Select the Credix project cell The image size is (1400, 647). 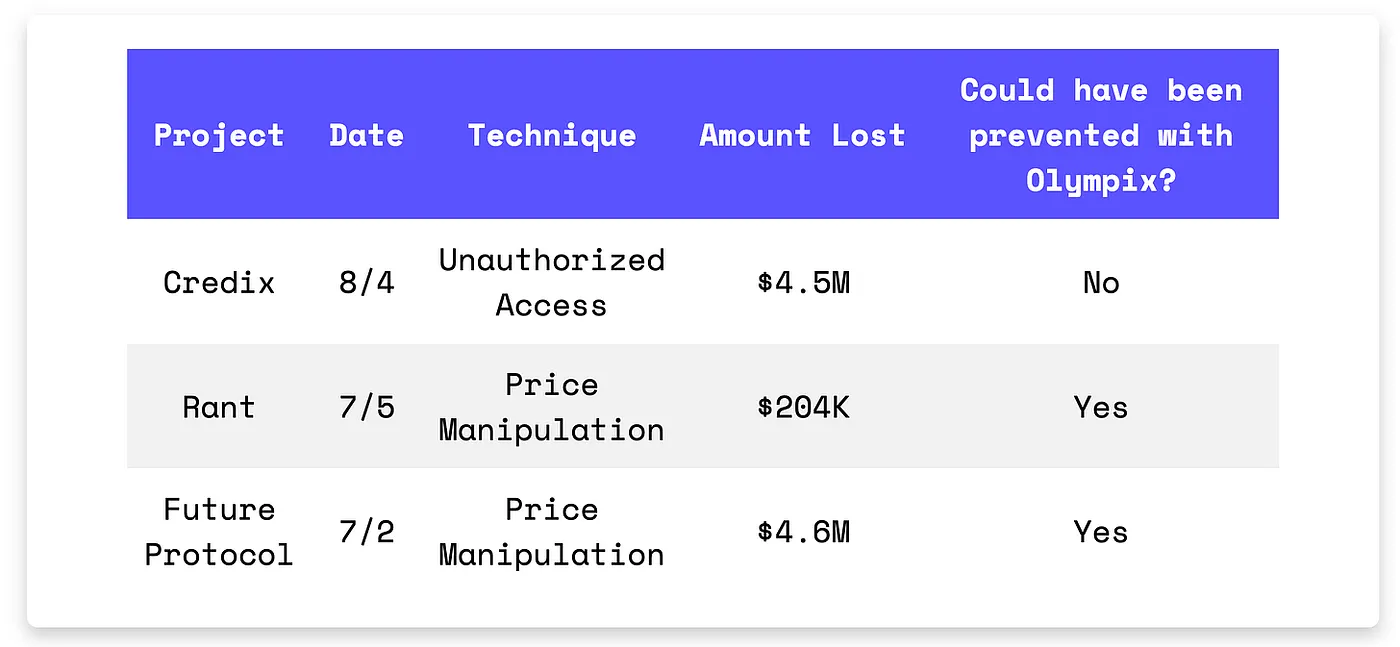(x=219, y=283)
